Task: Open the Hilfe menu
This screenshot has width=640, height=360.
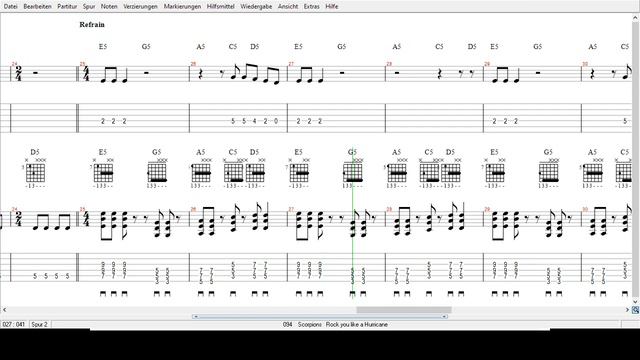Action: [332, 7]
